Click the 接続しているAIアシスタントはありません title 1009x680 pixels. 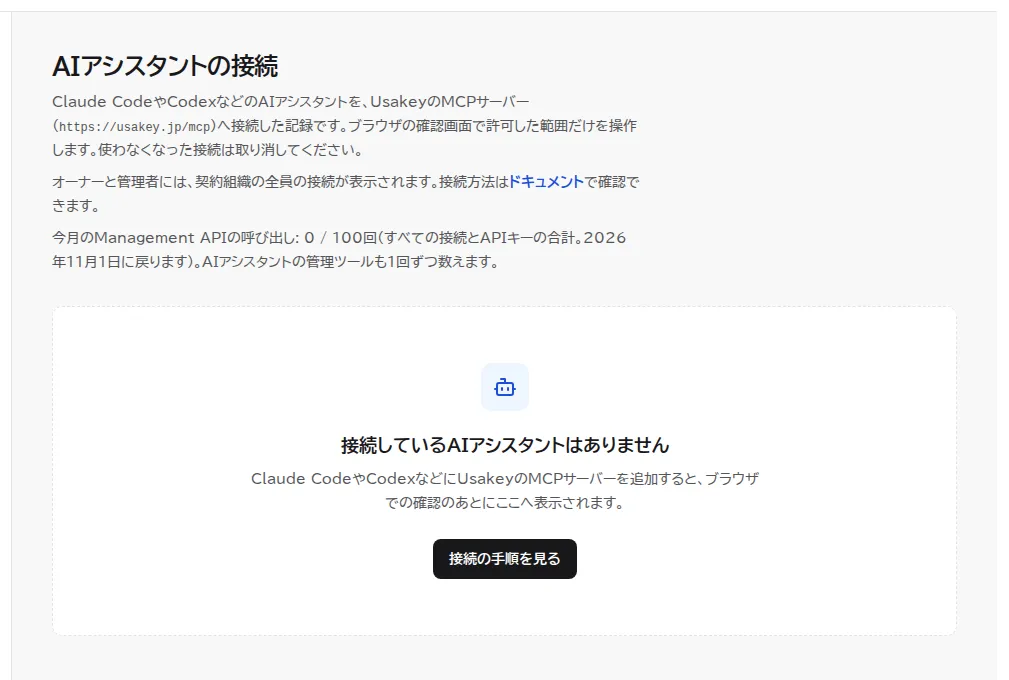[504, 445]
